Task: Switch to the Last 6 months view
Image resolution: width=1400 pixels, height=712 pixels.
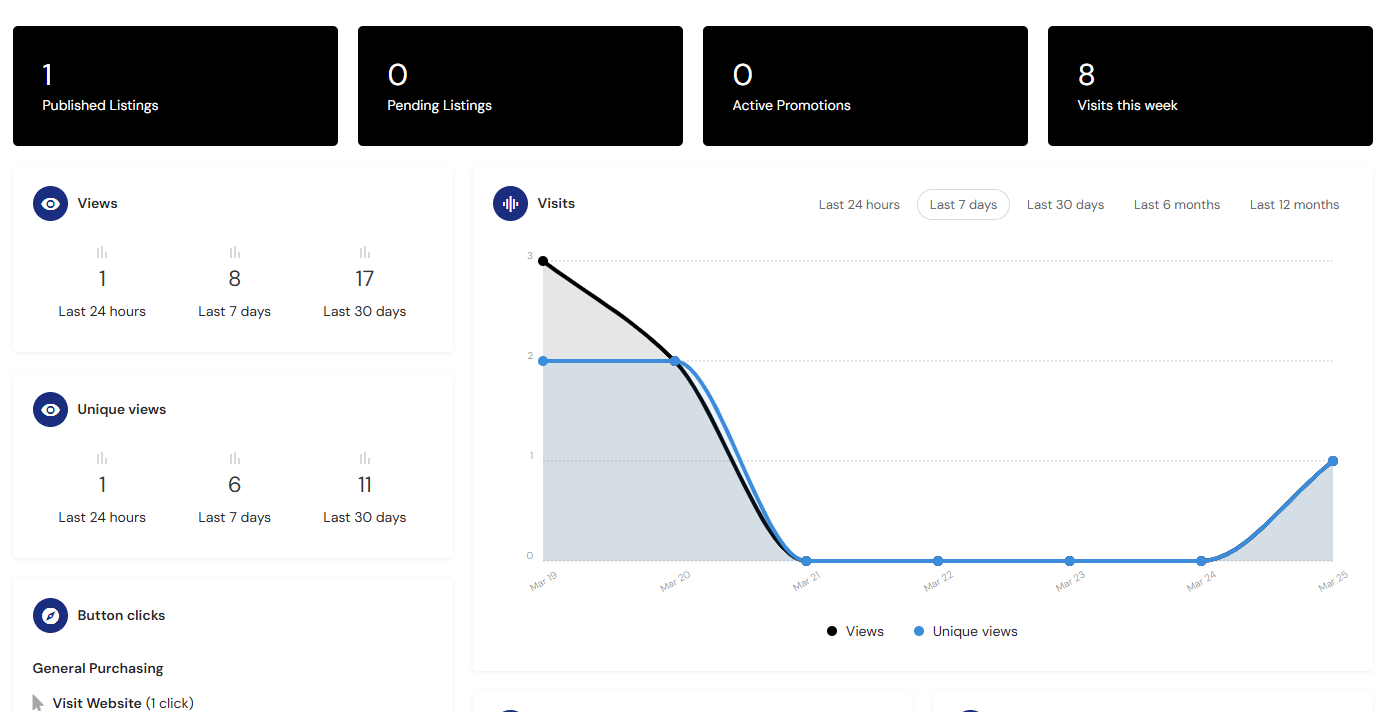Action: point(1177,204)
